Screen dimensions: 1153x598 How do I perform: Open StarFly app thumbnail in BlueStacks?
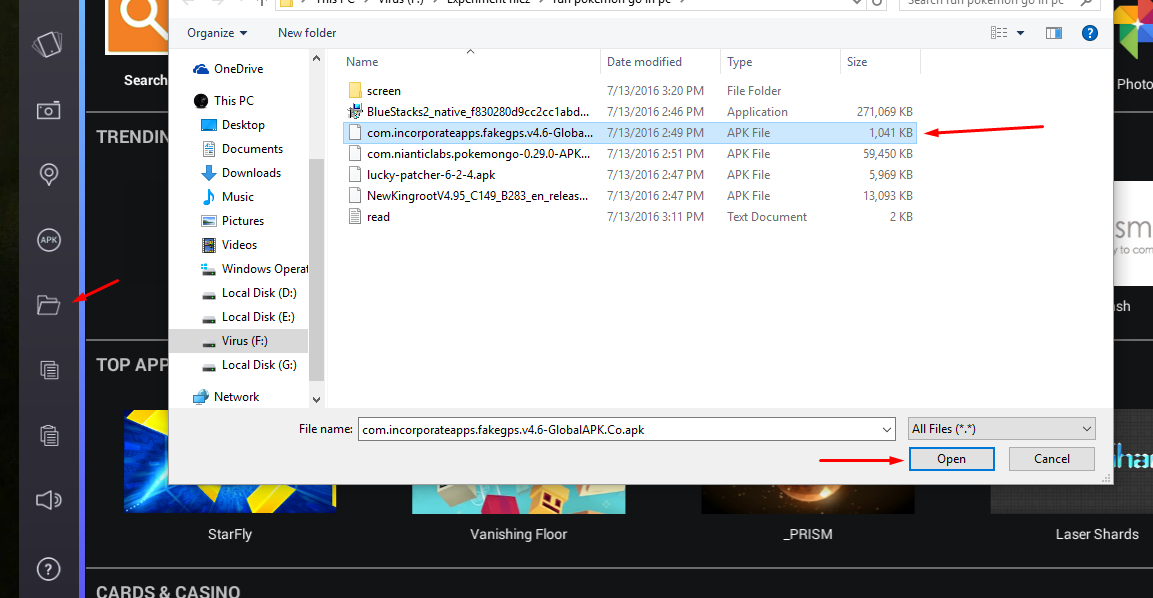230,462
